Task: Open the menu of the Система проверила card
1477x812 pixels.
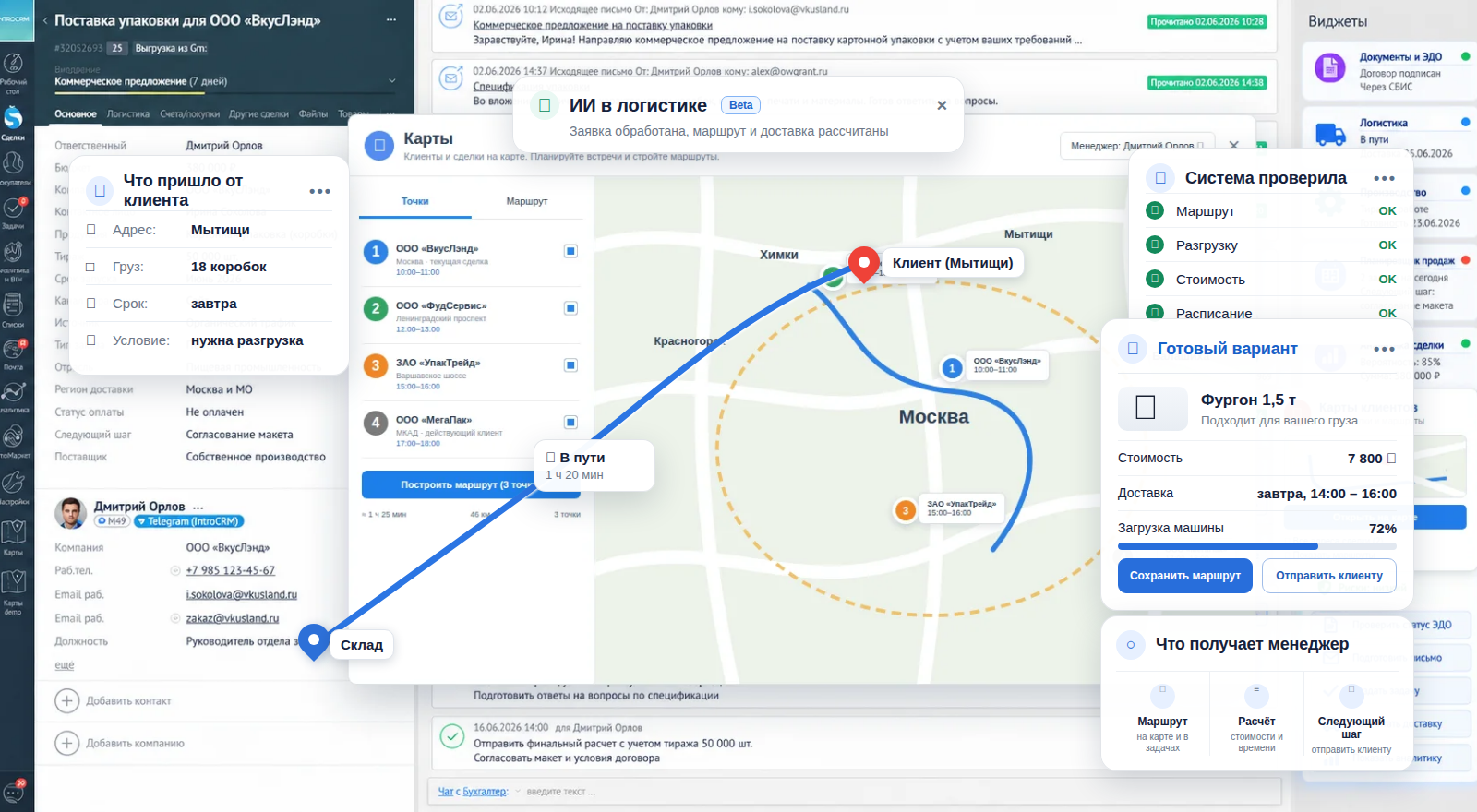Action: tap(1384, 178)
